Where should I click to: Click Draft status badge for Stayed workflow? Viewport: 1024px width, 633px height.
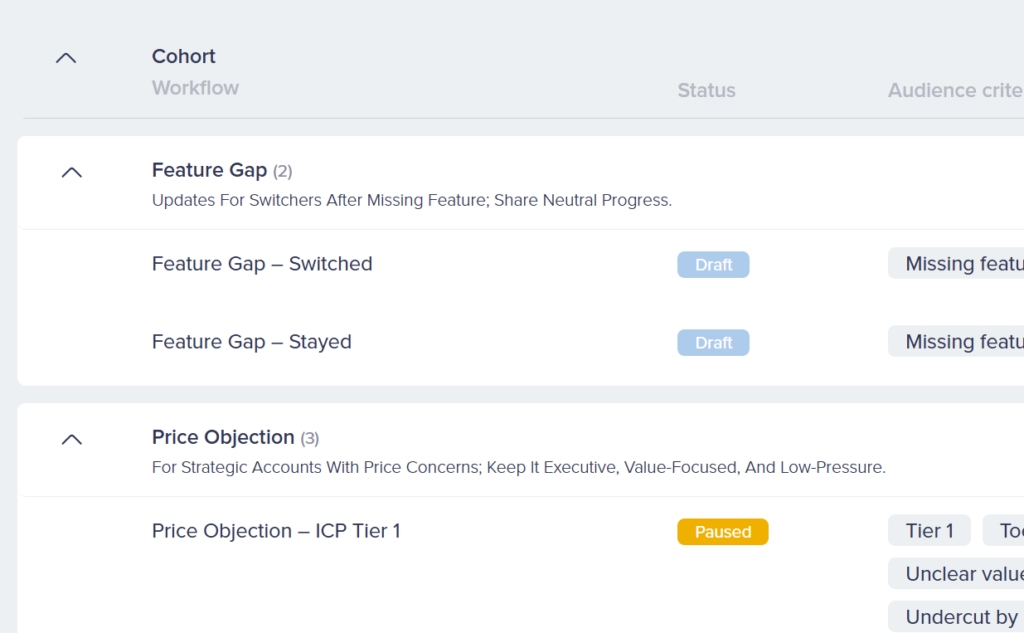pyautogui.click(x=713, y=343)
